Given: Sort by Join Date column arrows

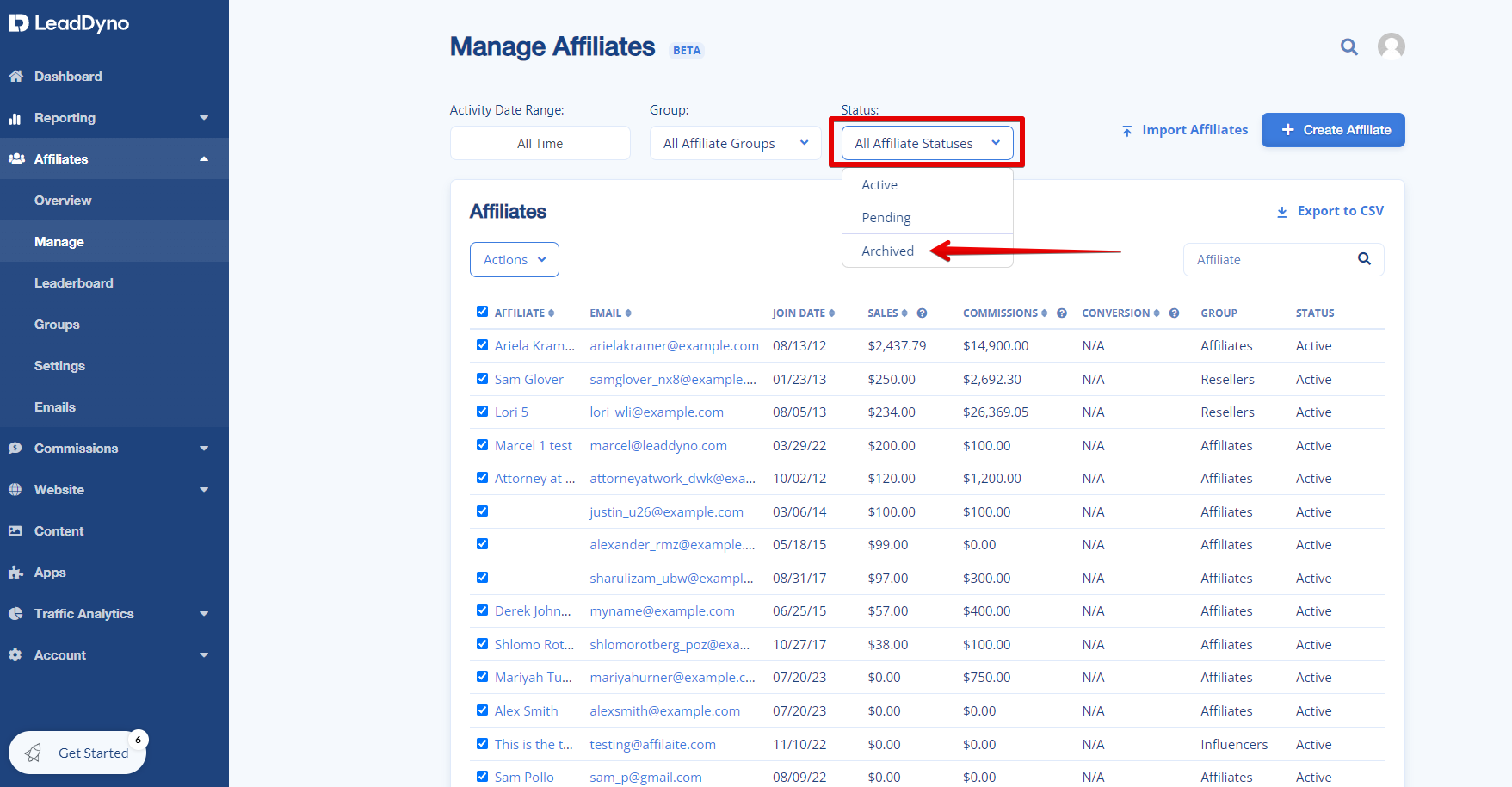Looking at the screenshot, I should [x=832, y=313].
